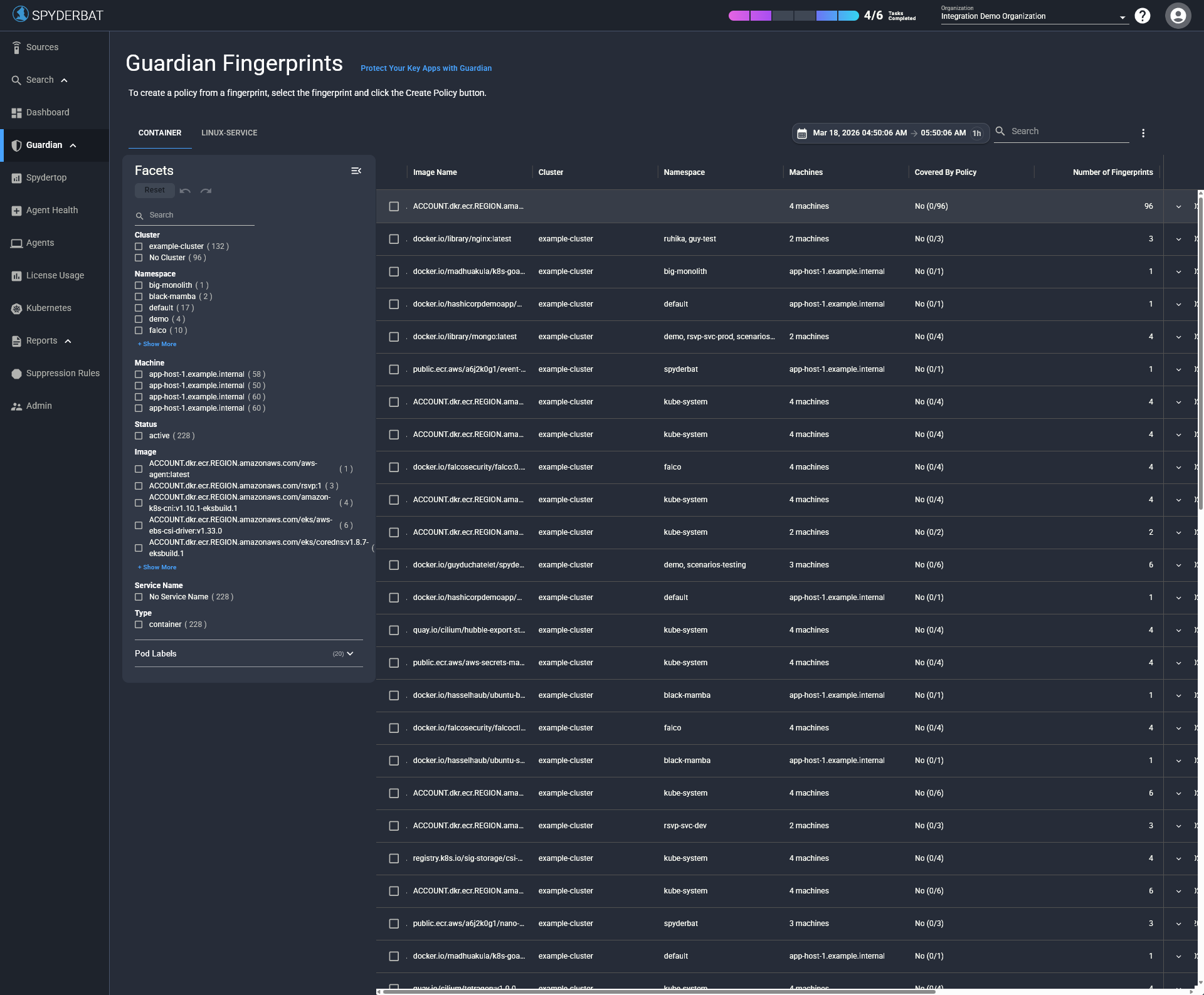Screen dimensions: 1204x995
Task: Open the Dashboard from sidebar
Action: [48, 112]
